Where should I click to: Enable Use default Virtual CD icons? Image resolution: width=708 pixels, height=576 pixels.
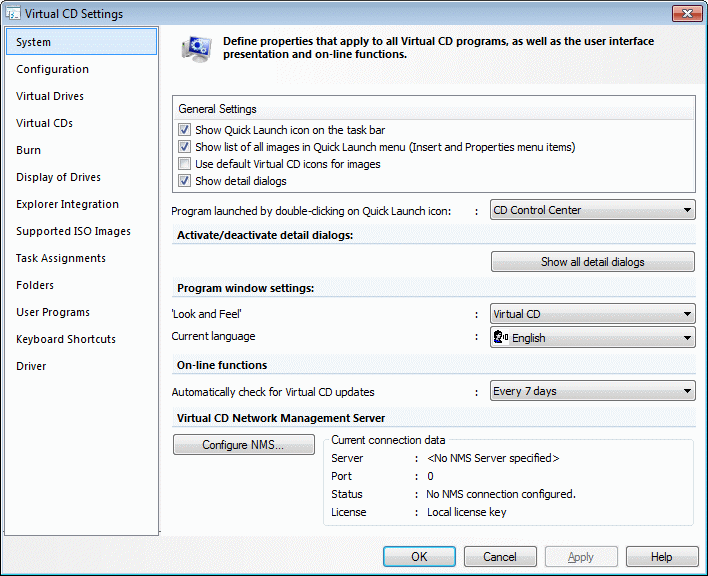pyautogui.click(x=184, y=164)
